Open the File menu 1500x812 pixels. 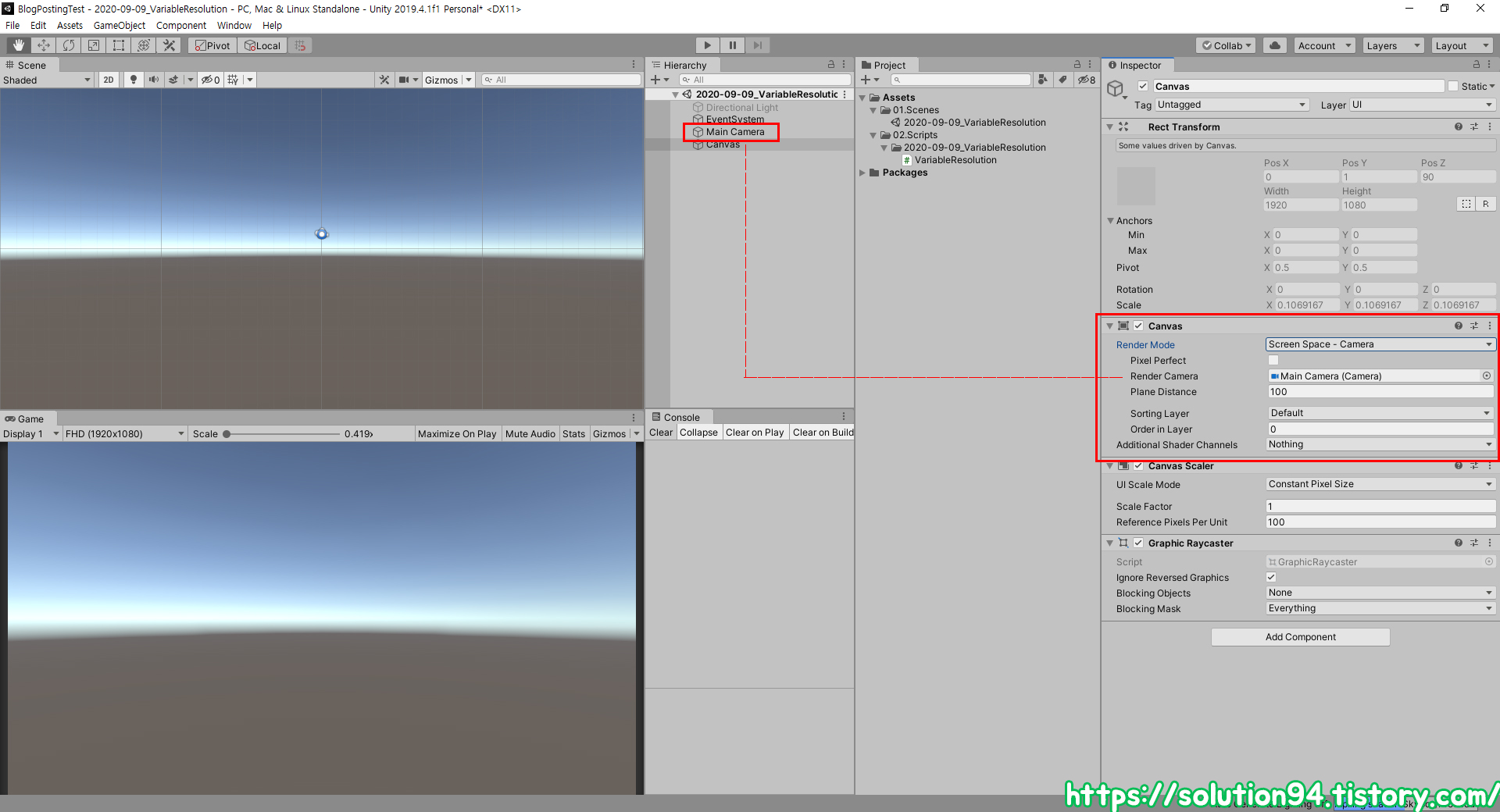(x=12, y=25)
